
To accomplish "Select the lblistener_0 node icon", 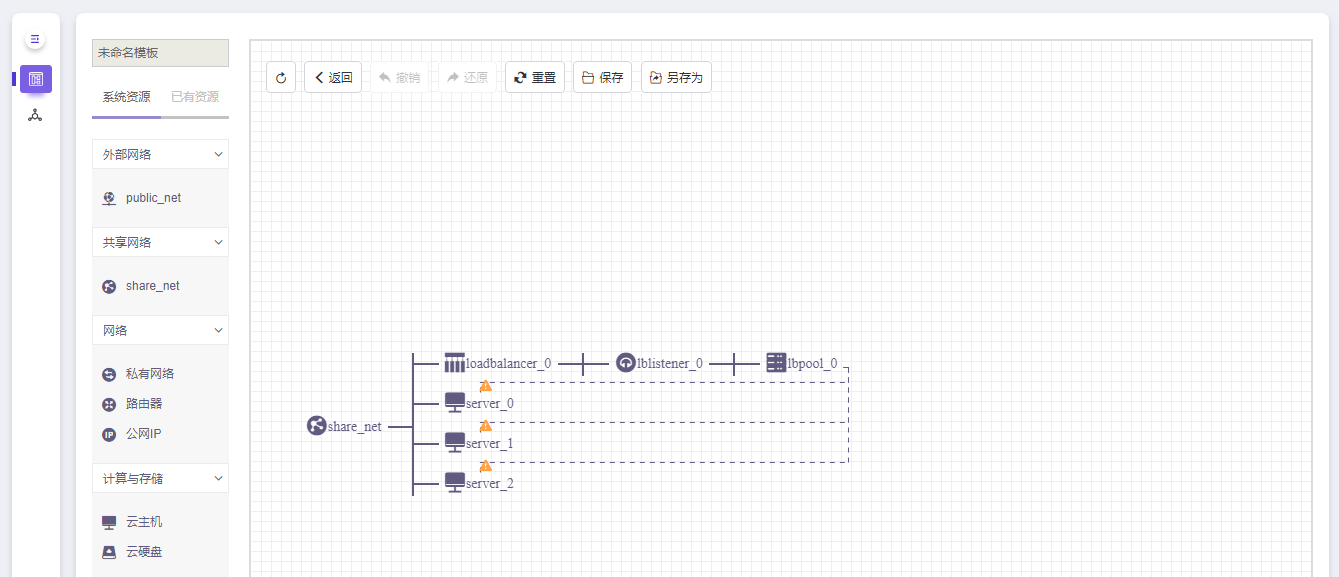I will point(626,363).
